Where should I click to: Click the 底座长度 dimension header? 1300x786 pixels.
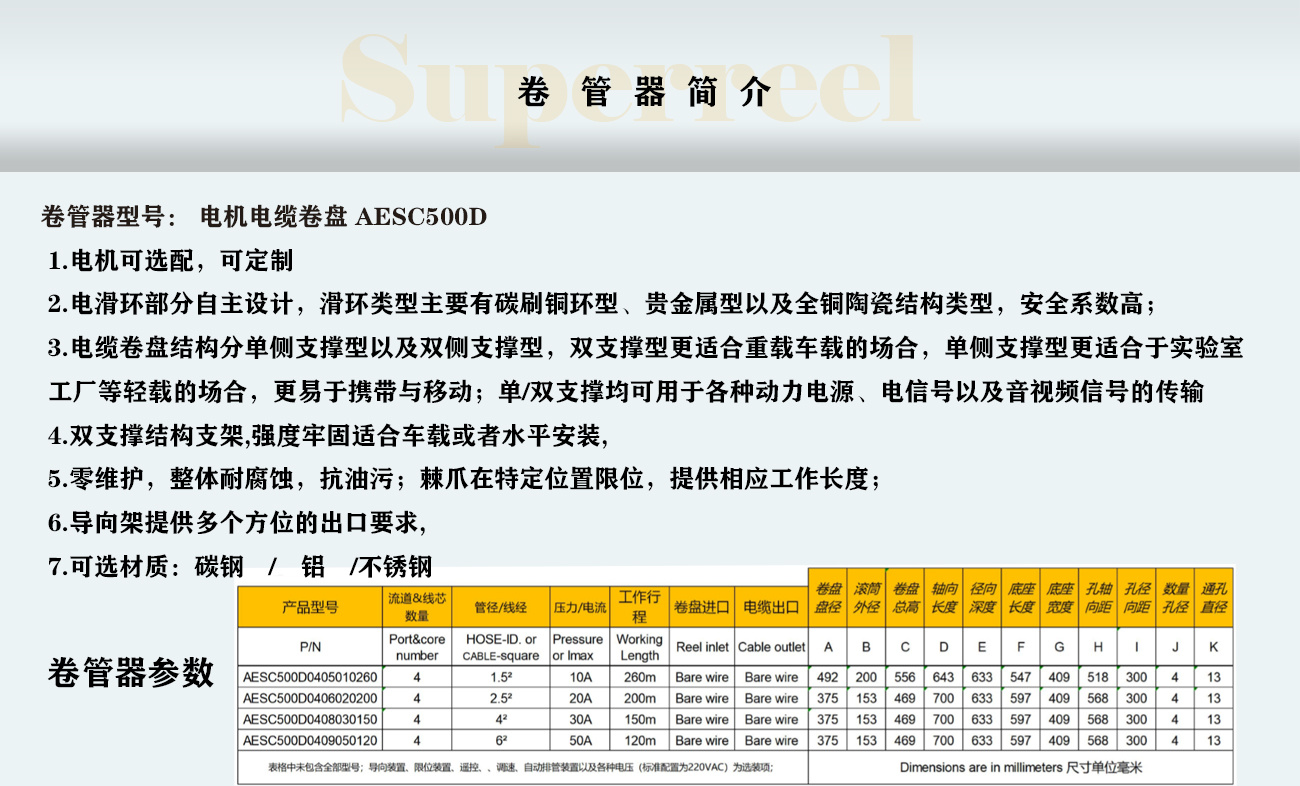(x=1020, y=598)
